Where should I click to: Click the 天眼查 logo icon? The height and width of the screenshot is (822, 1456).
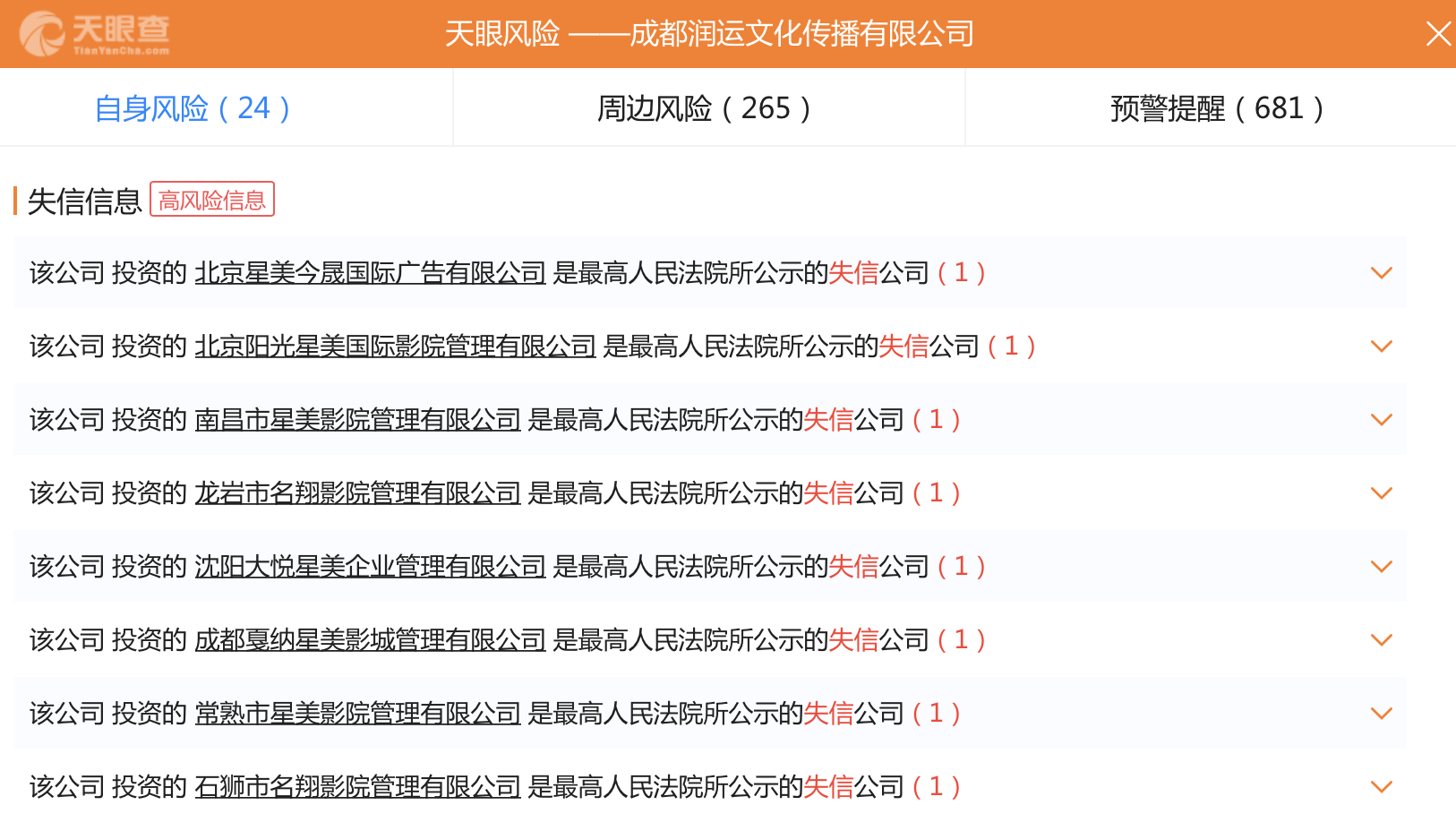94,34
